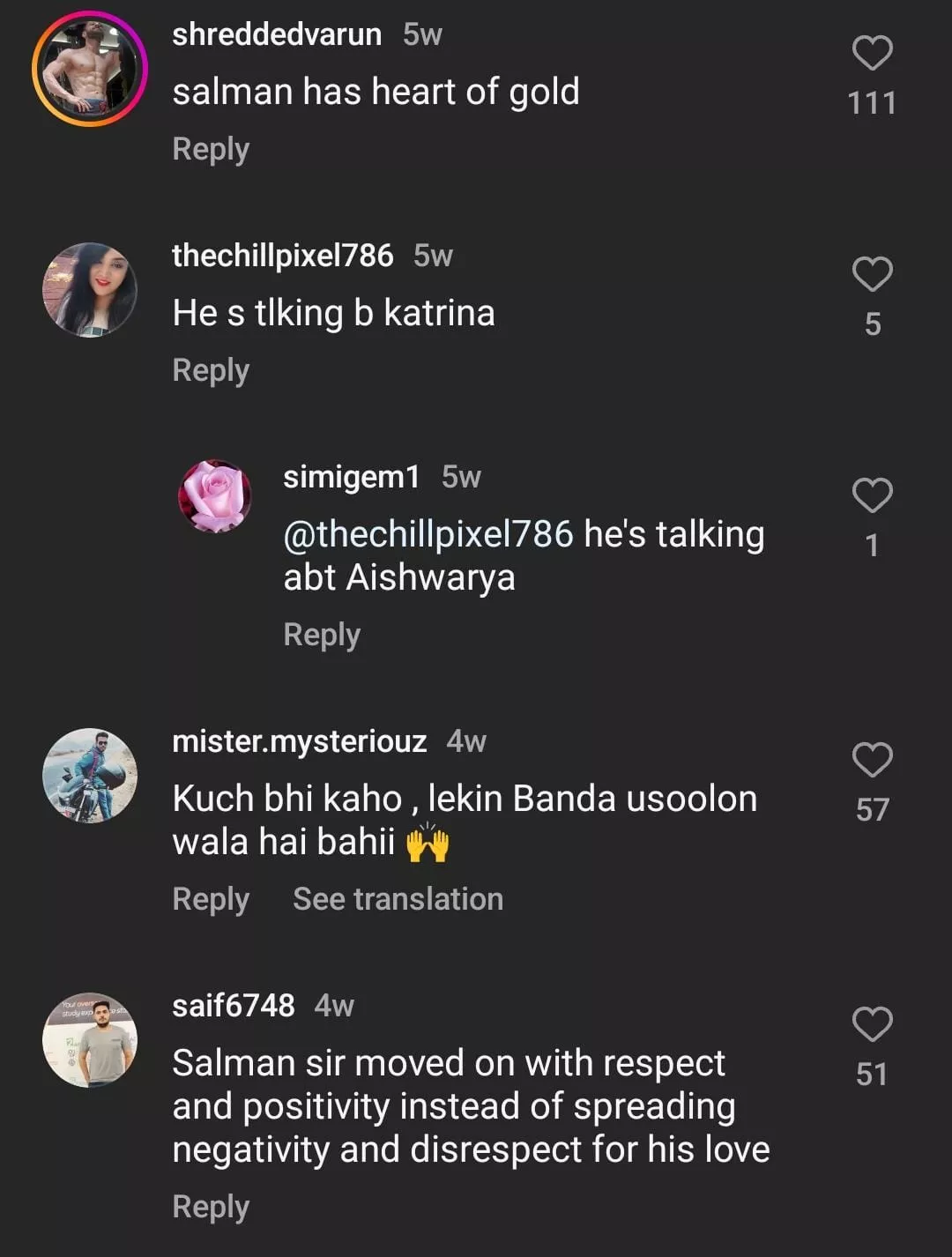The height and width of the screenshot is (1257, 952).
Task: Open saif6748's profile avatar
Action: pos(90,1040)
